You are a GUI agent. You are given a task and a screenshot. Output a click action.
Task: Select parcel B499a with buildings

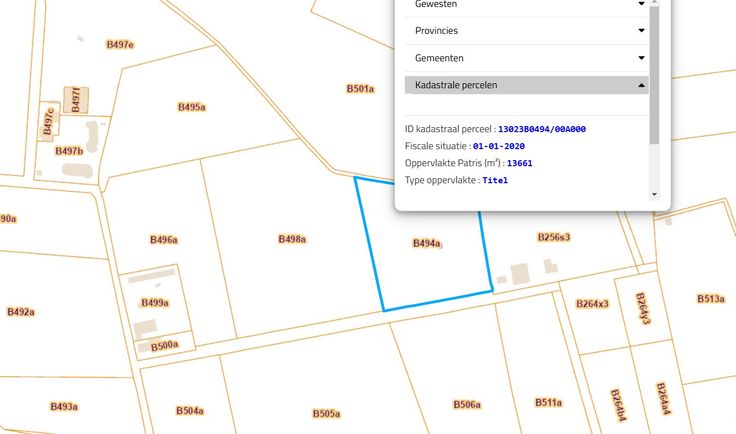click(x=154, y=303)
